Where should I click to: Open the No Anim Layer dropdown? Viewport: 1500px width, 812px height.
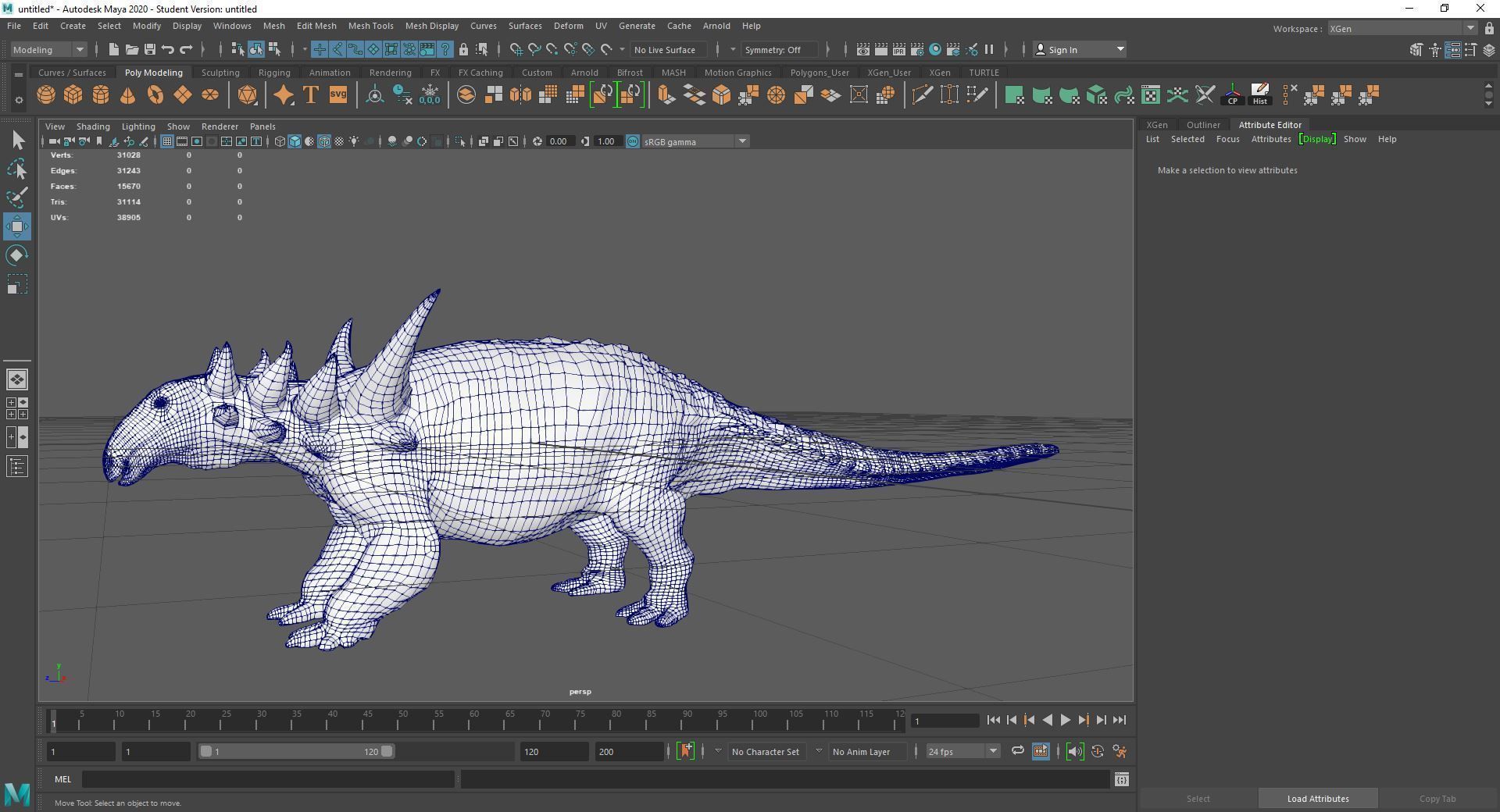(866, 751)
